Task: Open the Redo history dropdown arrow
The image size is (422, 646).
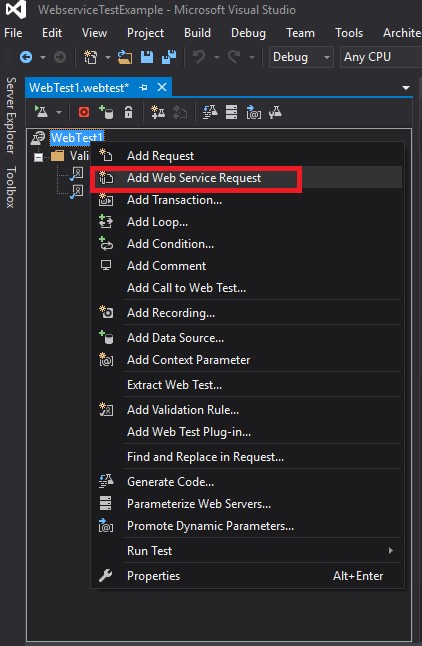Action: [251, 57]
